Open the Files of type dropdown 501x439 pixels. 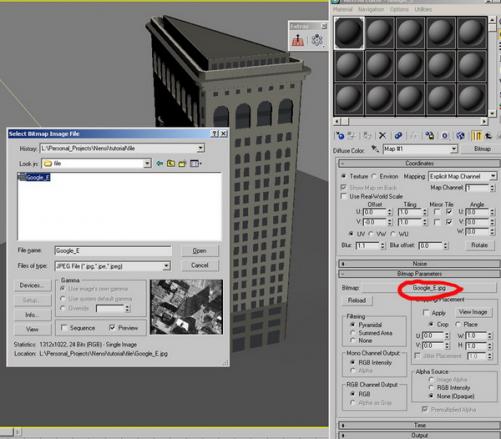coord(166,266)
